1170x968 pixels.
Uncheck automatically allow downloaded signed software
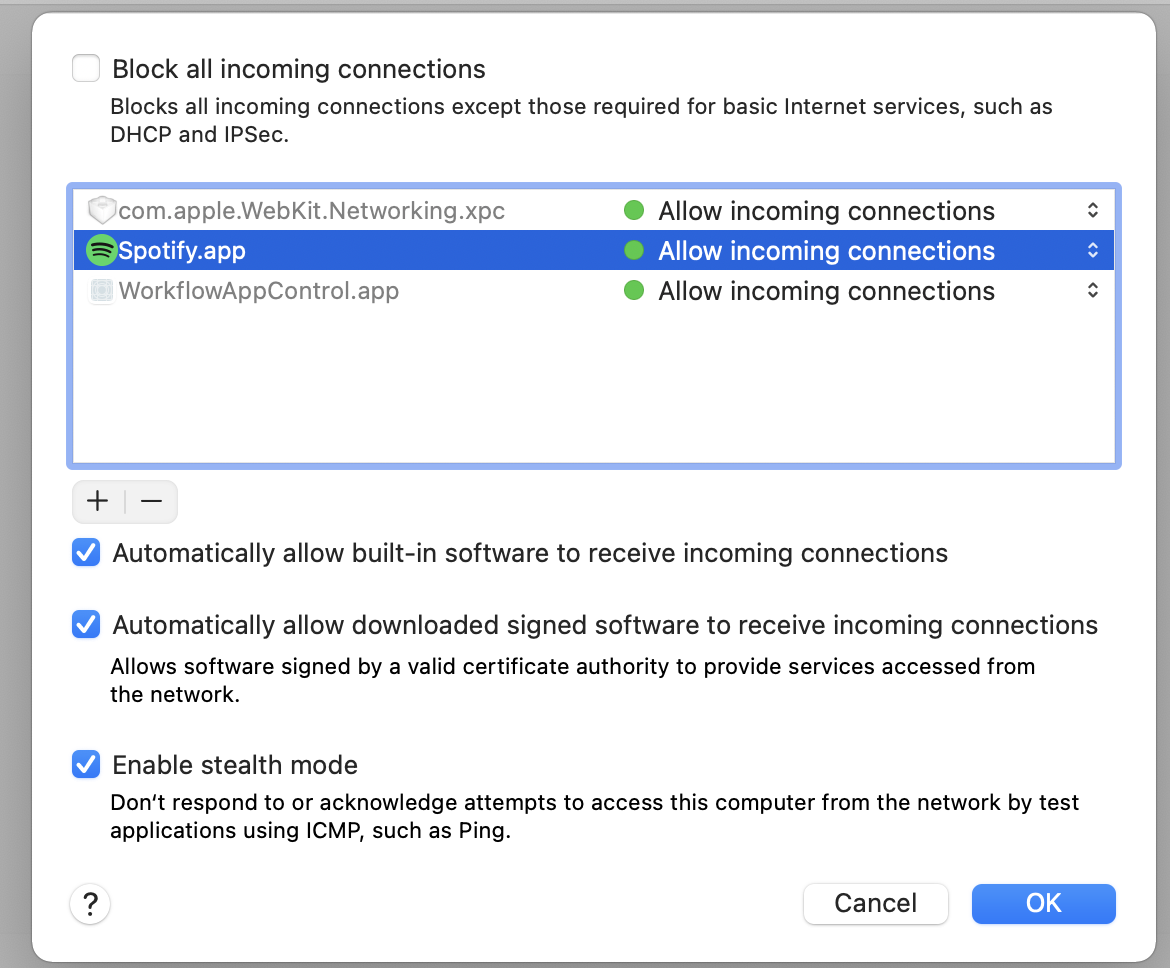tap(86, 625)
